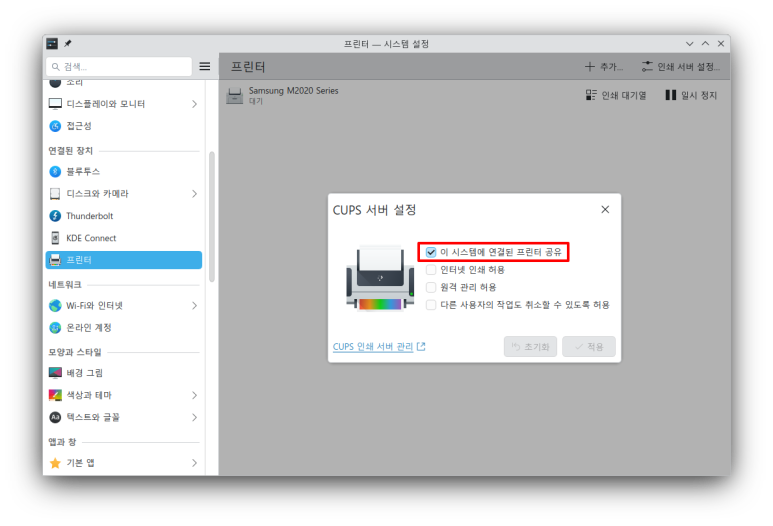Click the 적용 apply button

(x=589, y=347)
